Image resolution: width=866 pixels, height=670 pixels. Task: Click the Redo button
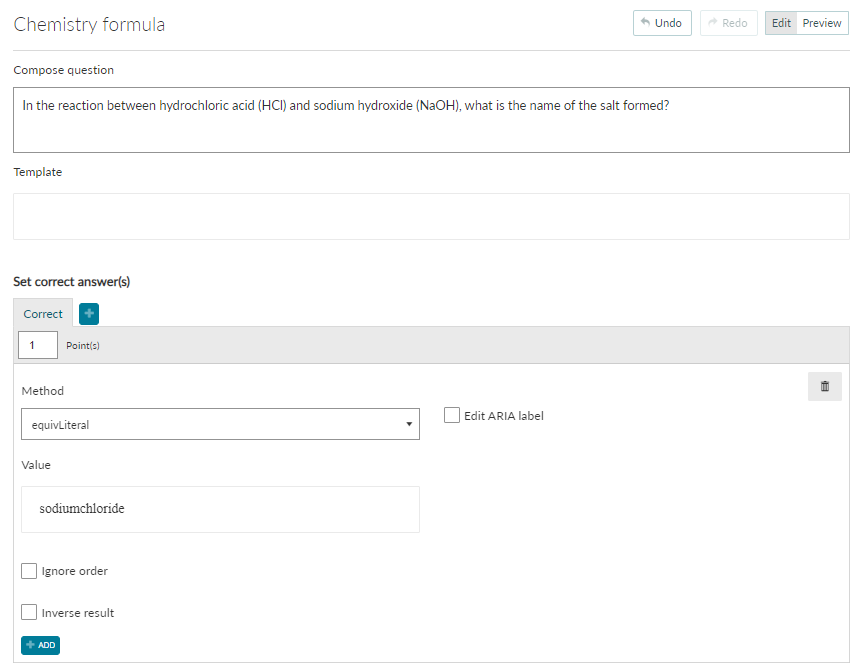[x=728, y=23]
